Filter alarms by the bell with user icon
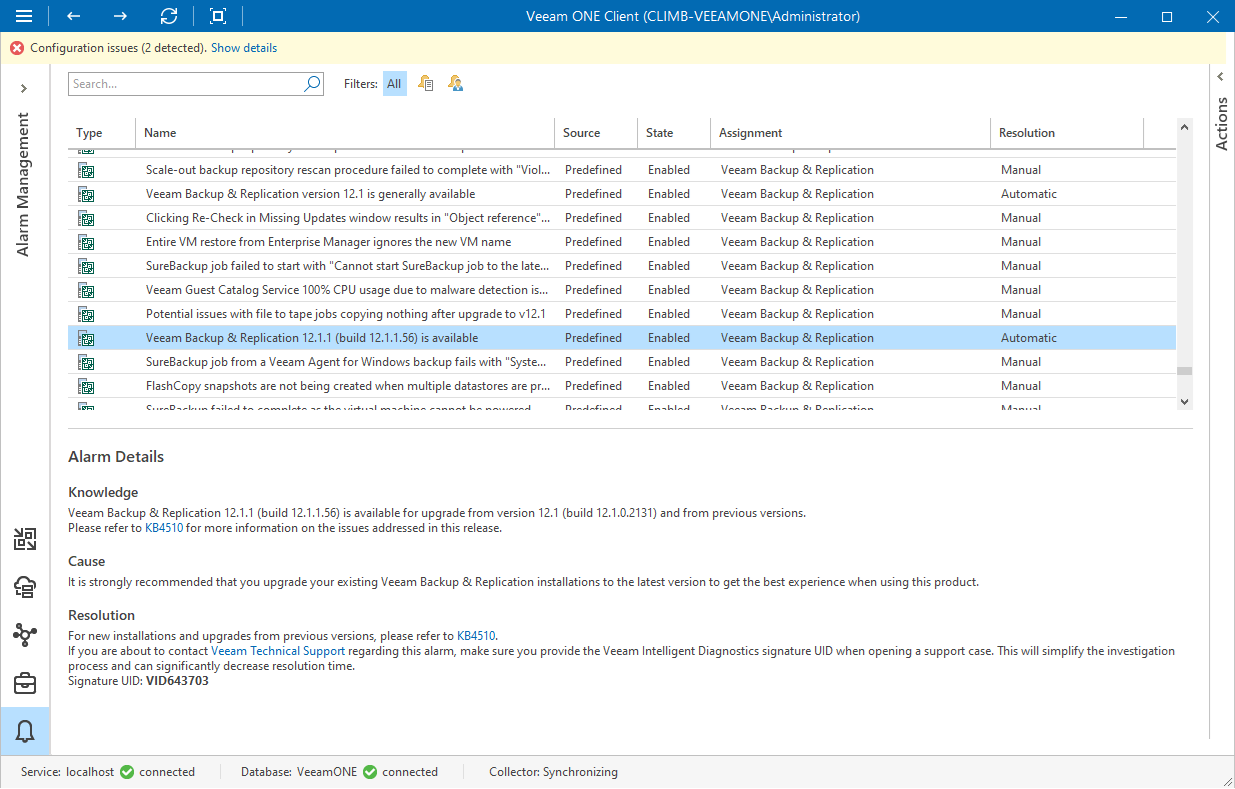Screen dimensions: 1235x789 tap(456, 84)
